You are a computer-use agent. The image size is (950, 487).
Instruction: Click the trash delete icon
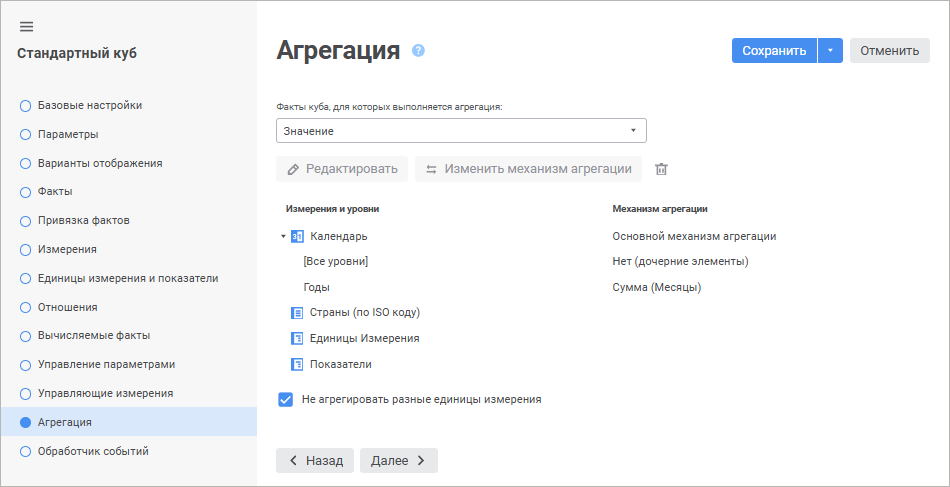pyautogui.click(x=661, y=169)
